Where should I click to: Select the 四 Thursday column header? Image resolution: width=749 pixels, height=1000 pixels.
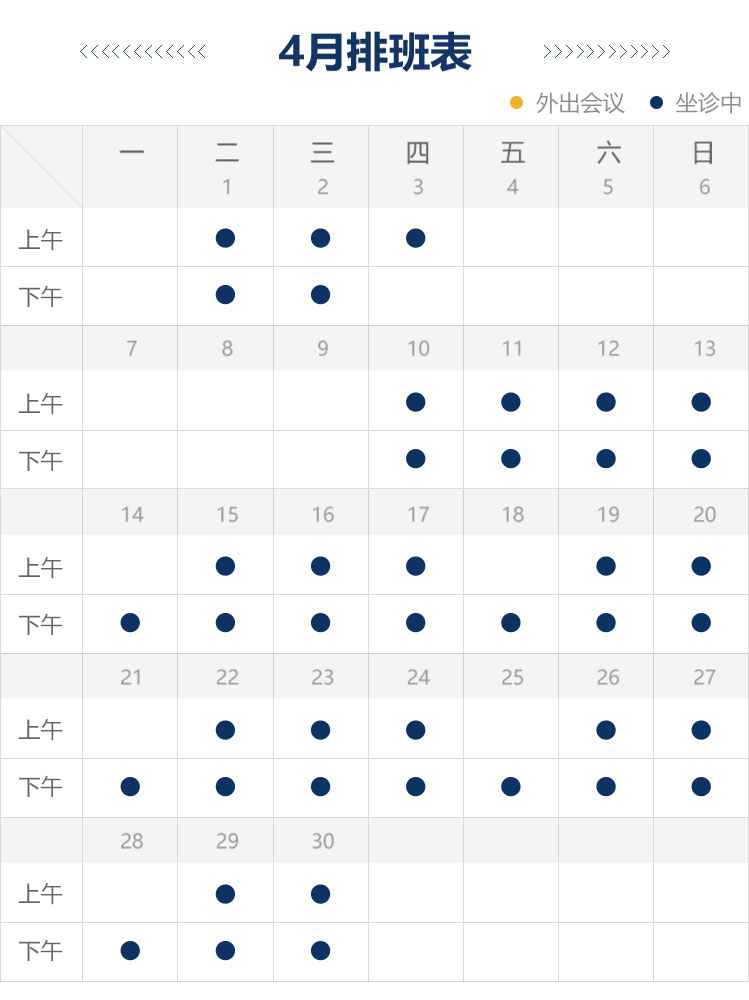[417, 153]
